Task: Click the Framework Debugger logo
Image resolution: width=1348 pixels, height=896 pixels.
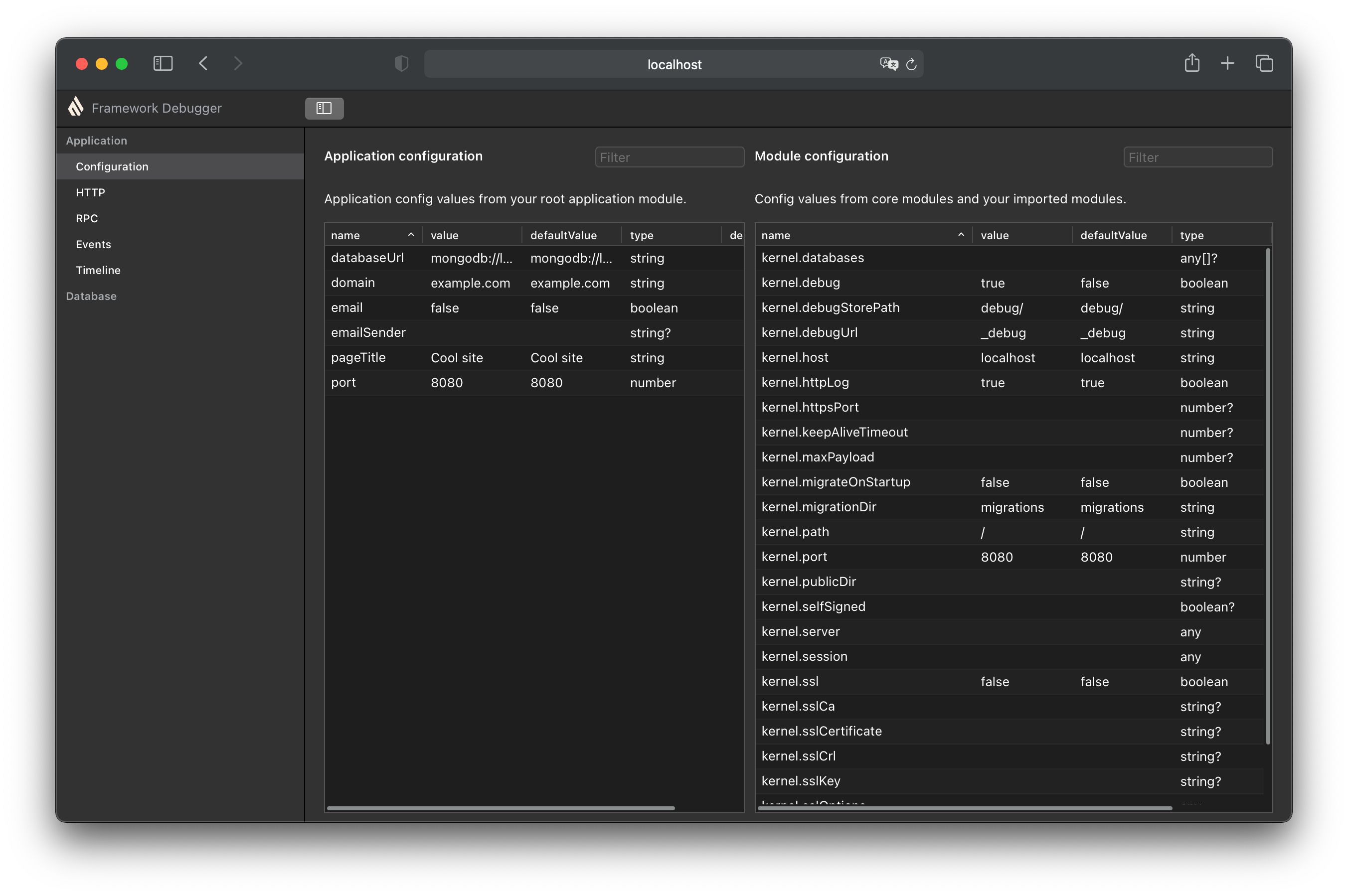Action: (x=76, y=107)
